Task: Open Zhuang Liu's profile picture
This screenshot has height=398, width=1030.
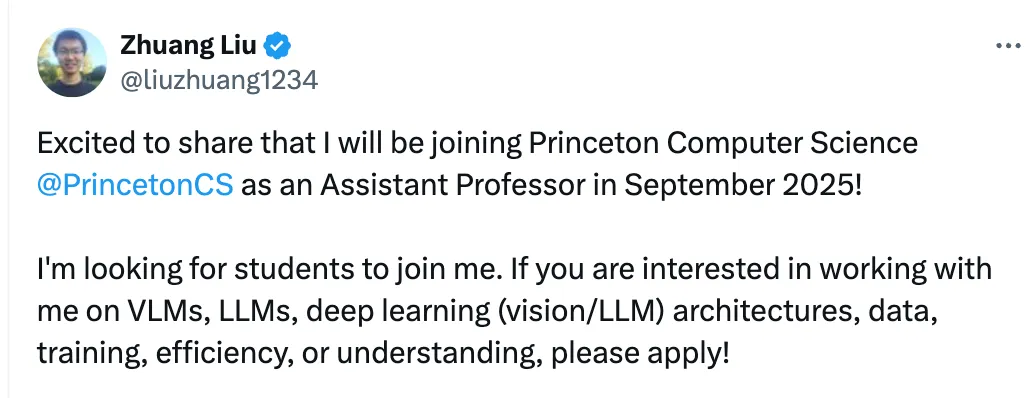Action: pyautogui.click(x=72, y=62)
